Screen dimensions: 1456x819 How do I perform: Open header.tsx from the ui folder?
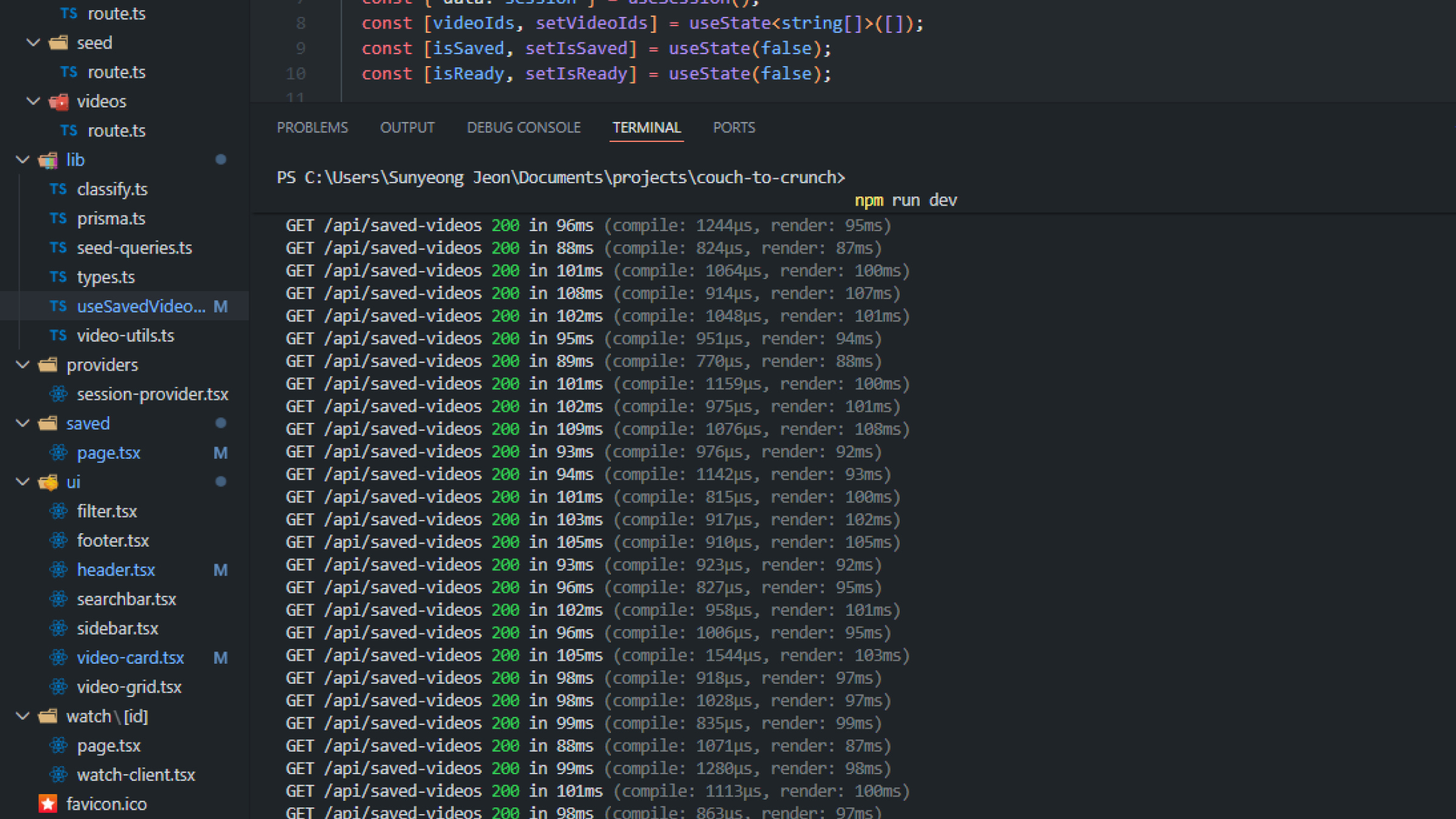116,570
